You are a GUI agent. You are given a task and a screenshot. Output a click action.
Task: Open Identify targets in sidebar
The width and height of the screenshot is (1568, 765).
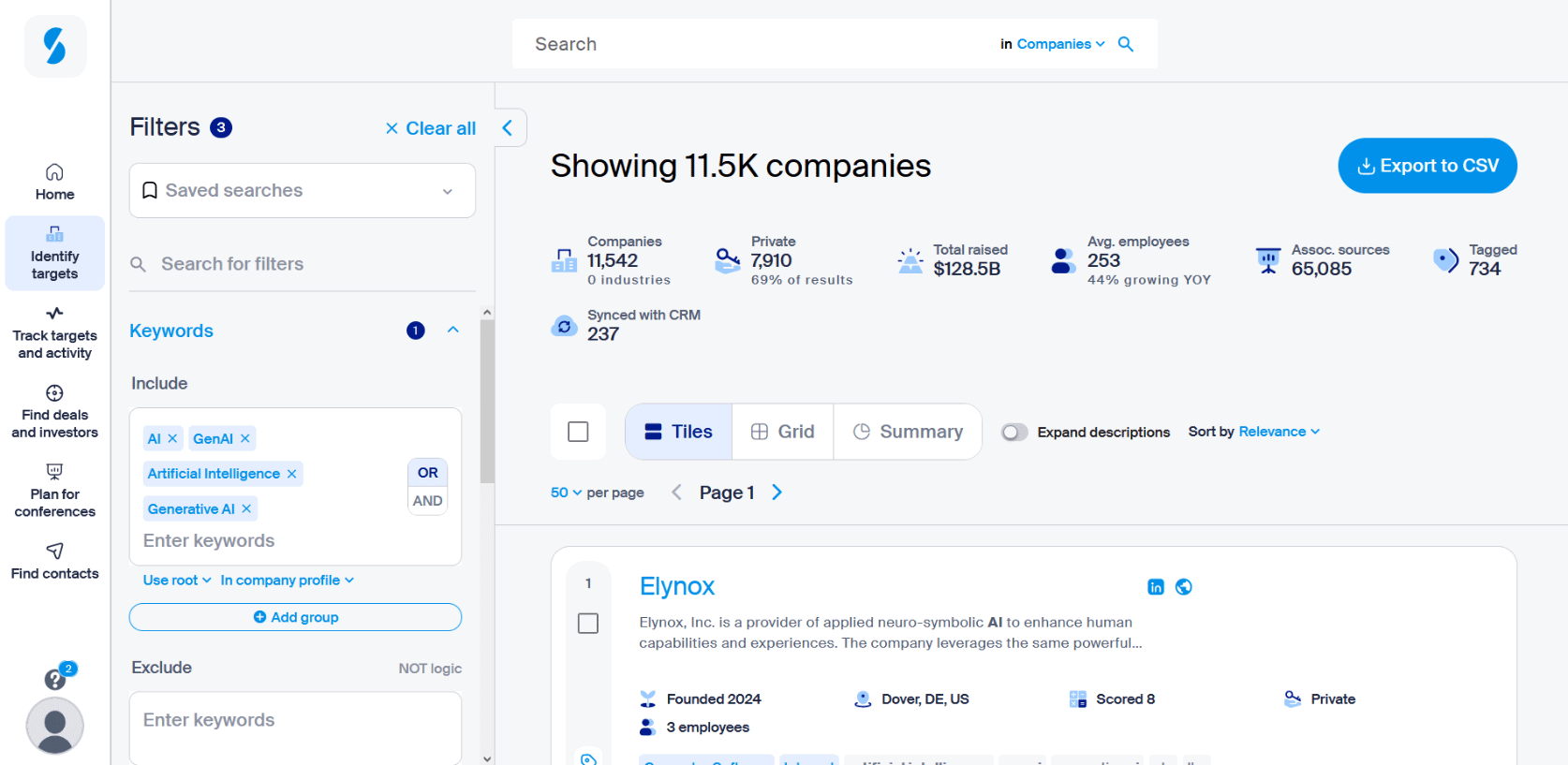[54, 253]
